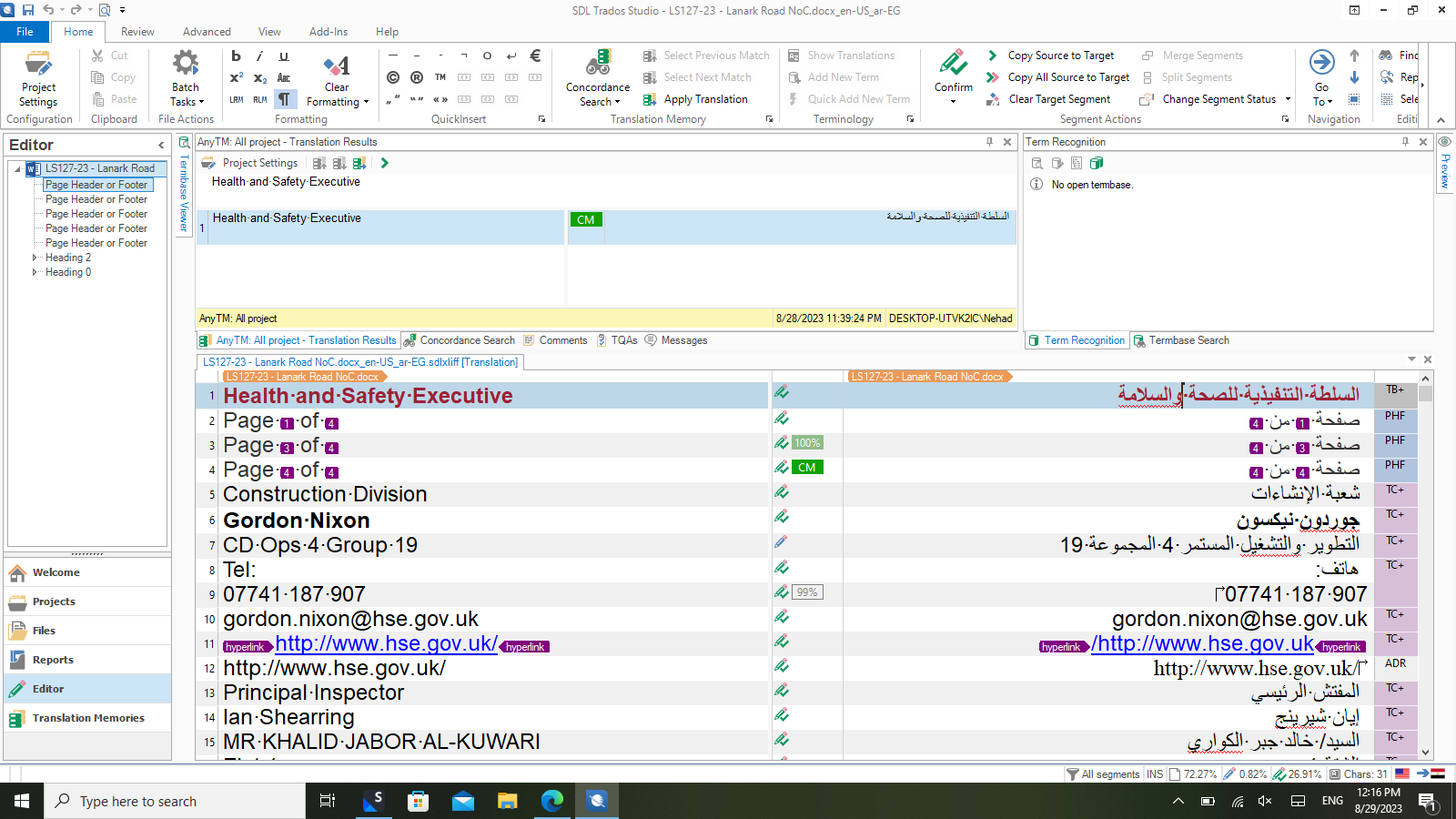This screenshot has height=819, width=1456.
Task: Open the Concordance Search dropdown
Action: point(597,95)
